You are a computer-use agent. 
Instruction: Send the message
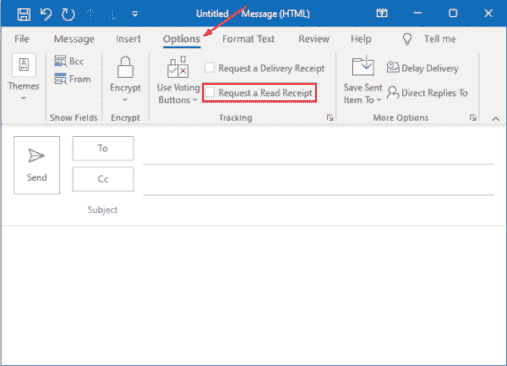pyautogui.click(x=37, y=165)
